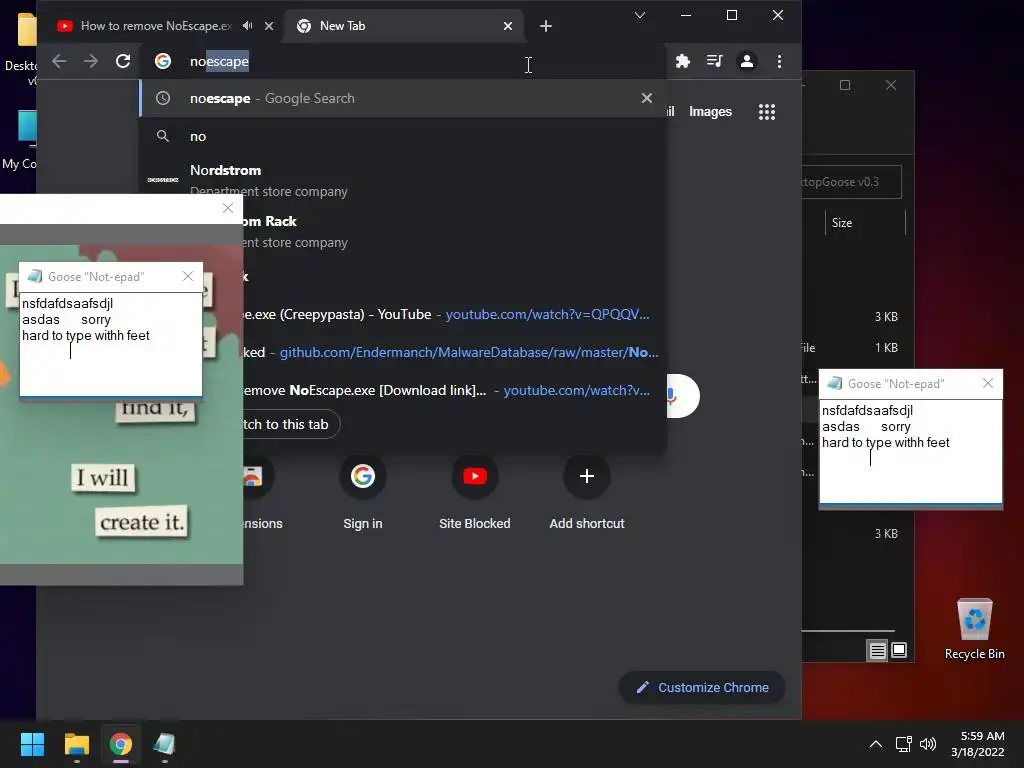Click the 'create it.' meme image
Viewport: 1024px width, 768px height.
142,522
